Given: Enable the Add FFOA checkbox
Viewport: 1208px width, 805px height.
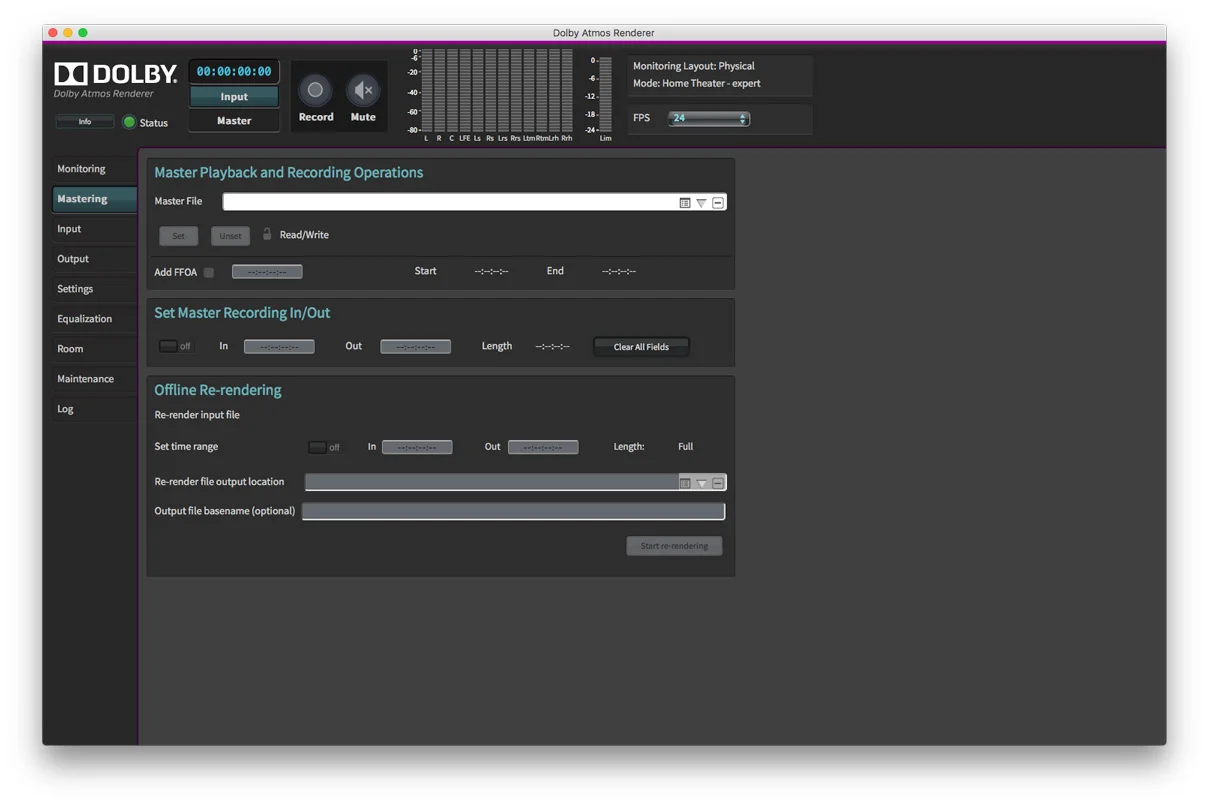Looking at the screenshot, I should tap(209, 272).
